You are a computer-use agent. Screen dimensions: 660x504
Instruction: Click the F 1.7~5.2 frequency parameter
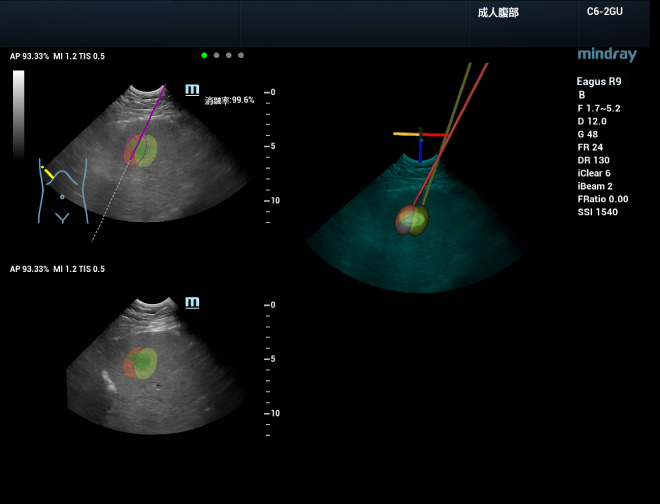click(599, 108)
